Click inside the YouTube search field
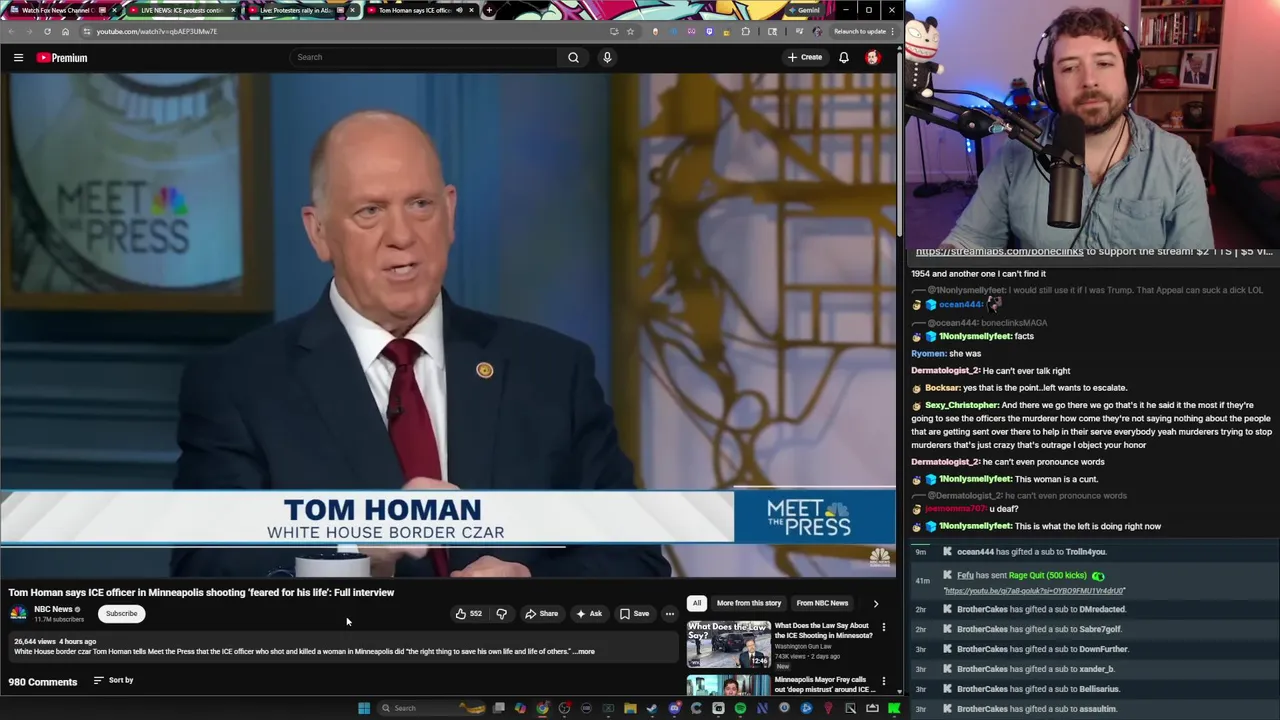The image size is (1280, 720). click(x=425, y=57)
